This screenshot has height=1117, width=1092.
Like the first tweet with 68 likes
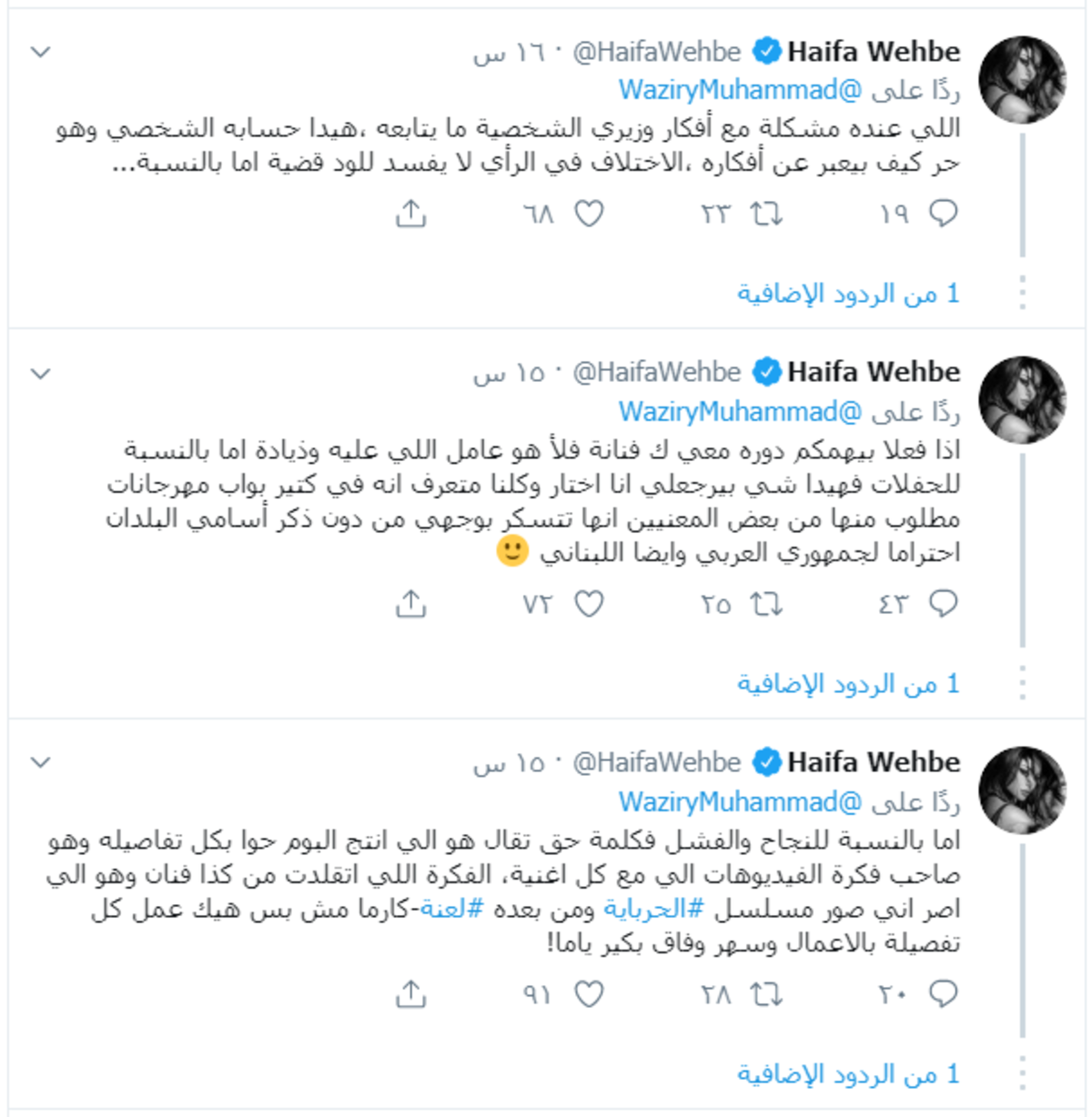(589, 214)
